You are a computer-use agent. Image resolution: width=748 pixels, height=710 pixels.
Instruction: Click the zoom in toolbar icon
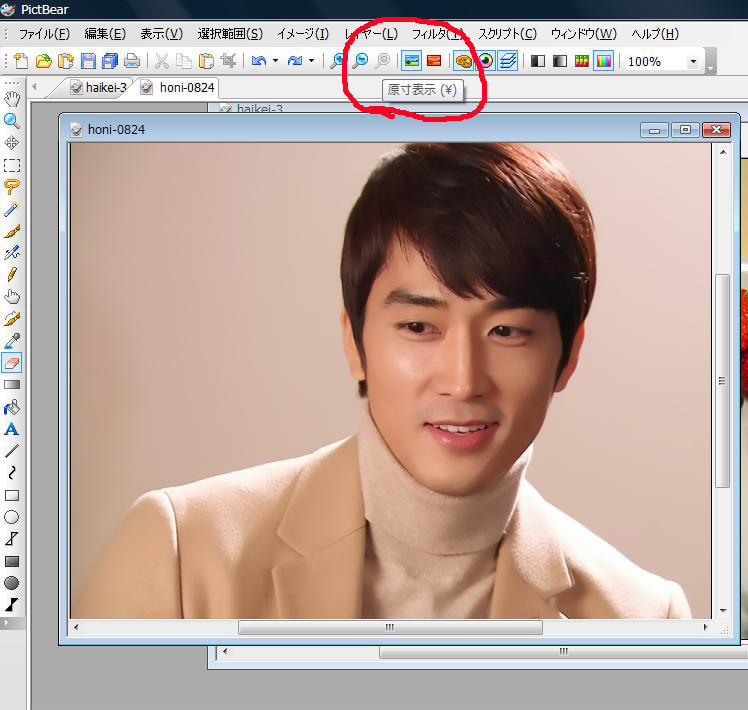tap(338, 61)
